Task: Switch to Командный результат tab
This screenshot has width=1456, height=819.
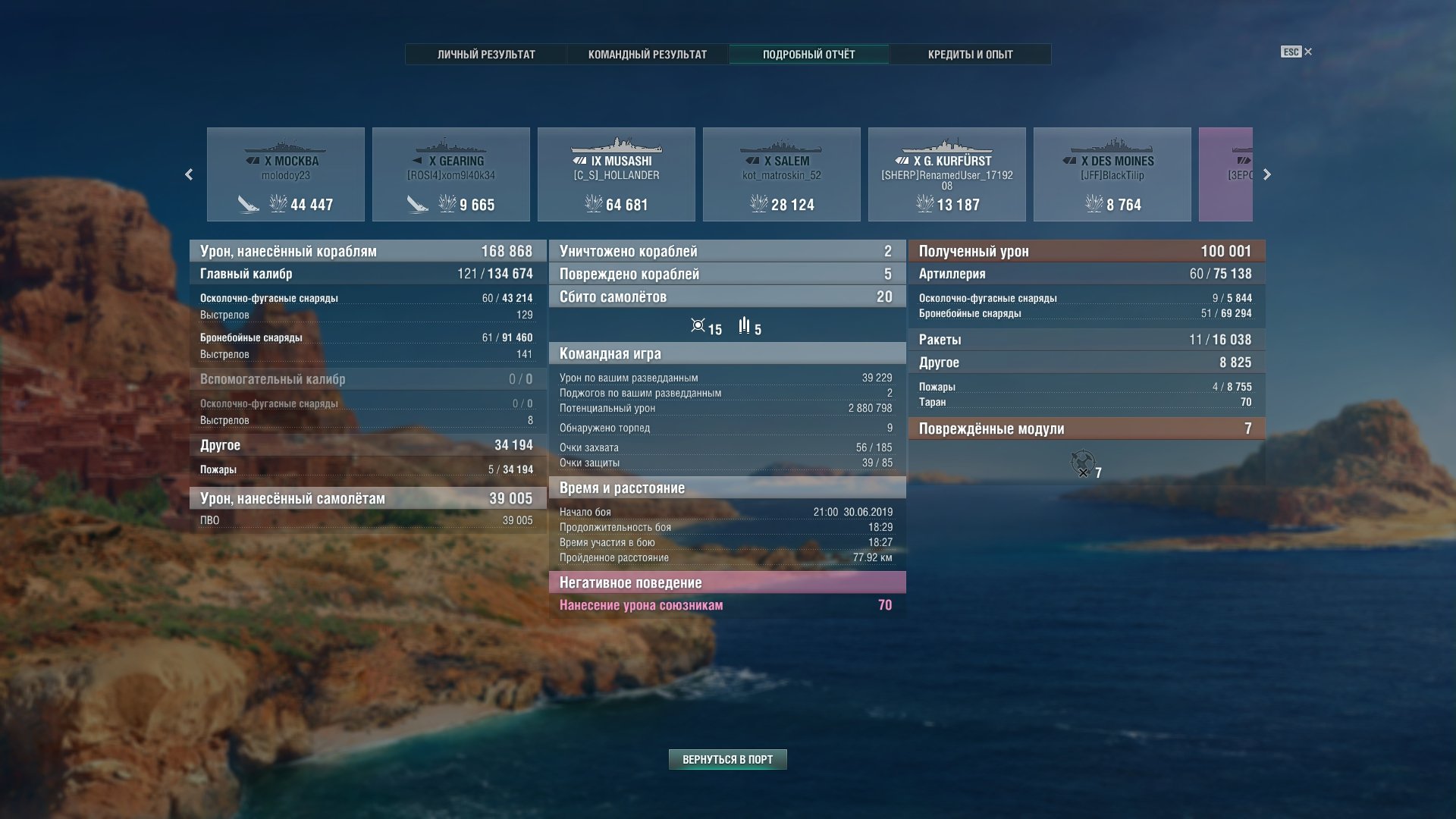Action: point(648,55)
